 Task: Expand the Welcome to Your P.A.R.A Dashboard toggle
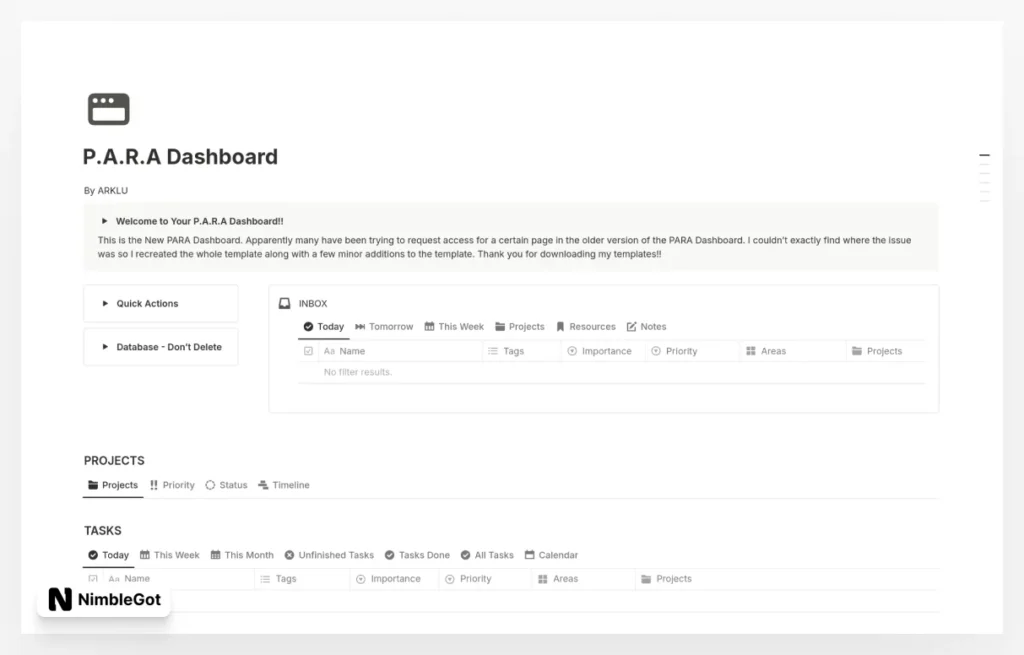[x=106, y=221]
